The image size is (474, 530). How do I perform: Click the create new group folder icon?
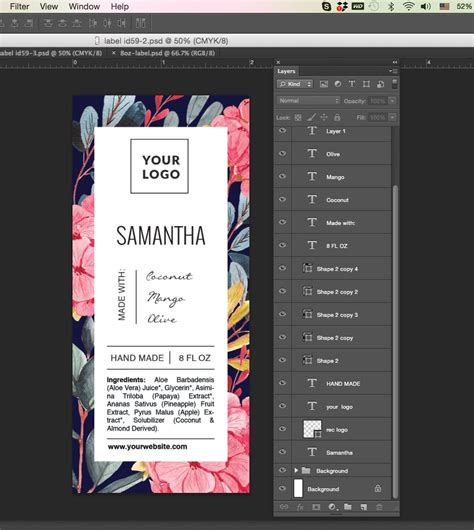[348, 507]
